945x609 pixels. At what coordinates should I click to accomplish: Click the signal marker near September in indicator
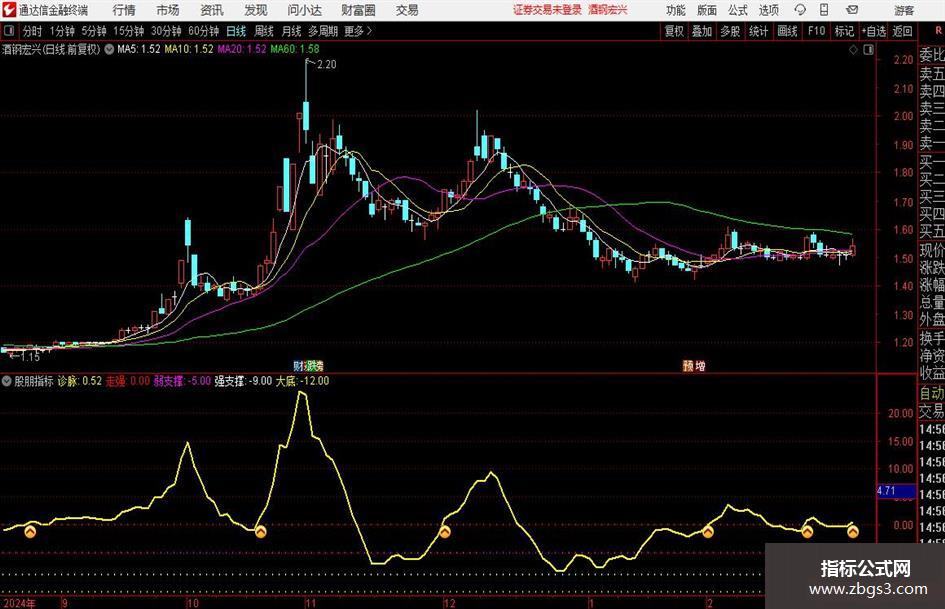(30, 532)
